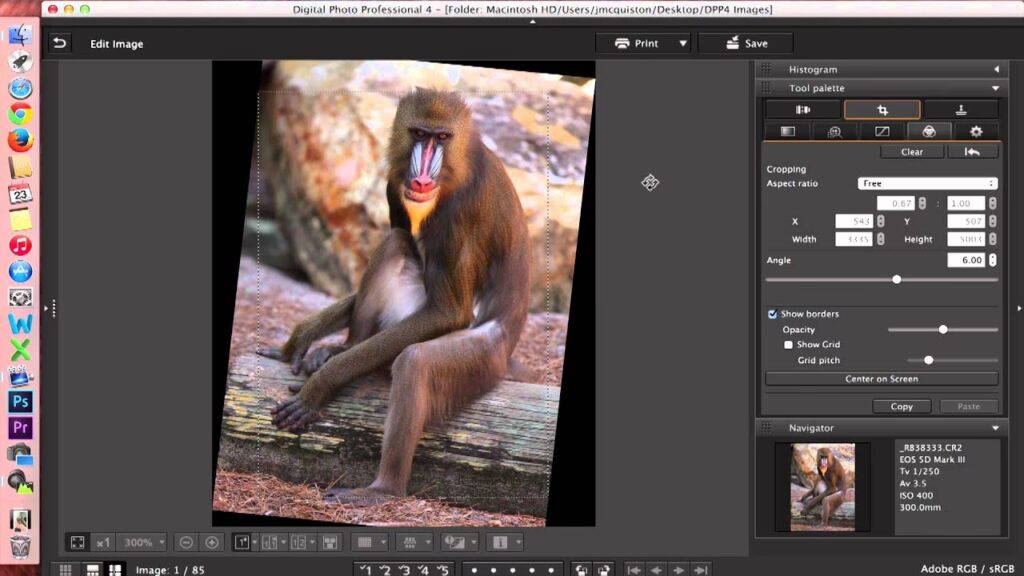
Task: Enable the Show Grid checkbox
Action: (788, 344)
